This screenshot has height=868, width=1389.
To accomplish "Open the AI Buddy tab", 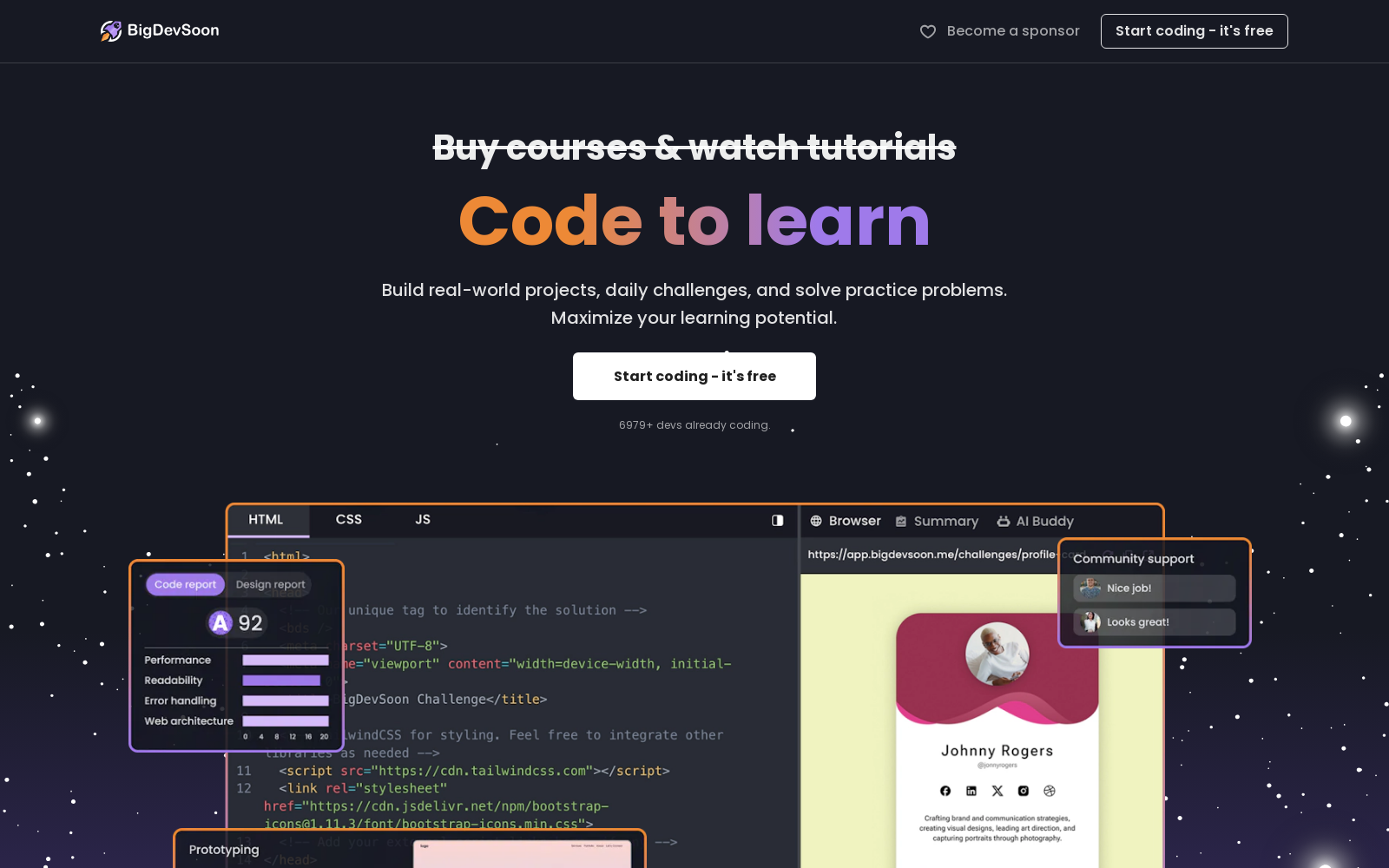I will pos(1036,521).
